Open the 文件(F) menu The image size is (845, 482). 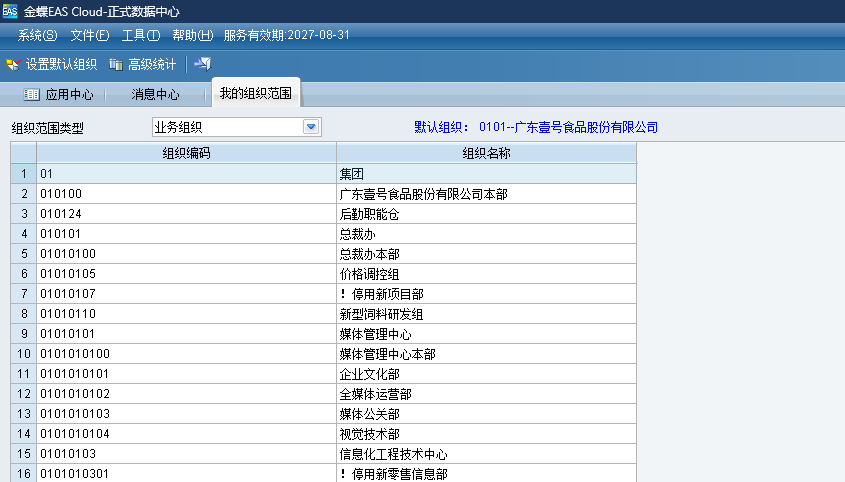(90, 35)
